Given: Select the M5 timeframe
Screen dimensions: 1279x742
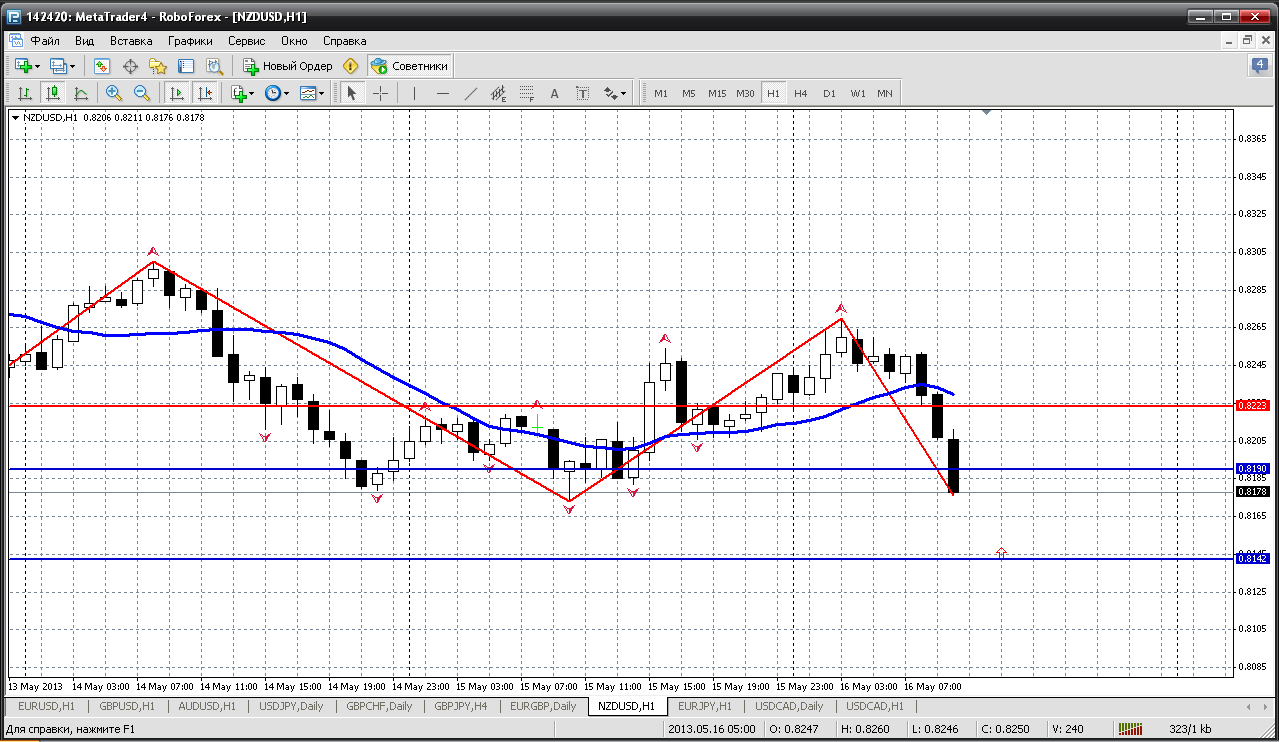Looking at the screenshot, I should coord(689,93).
